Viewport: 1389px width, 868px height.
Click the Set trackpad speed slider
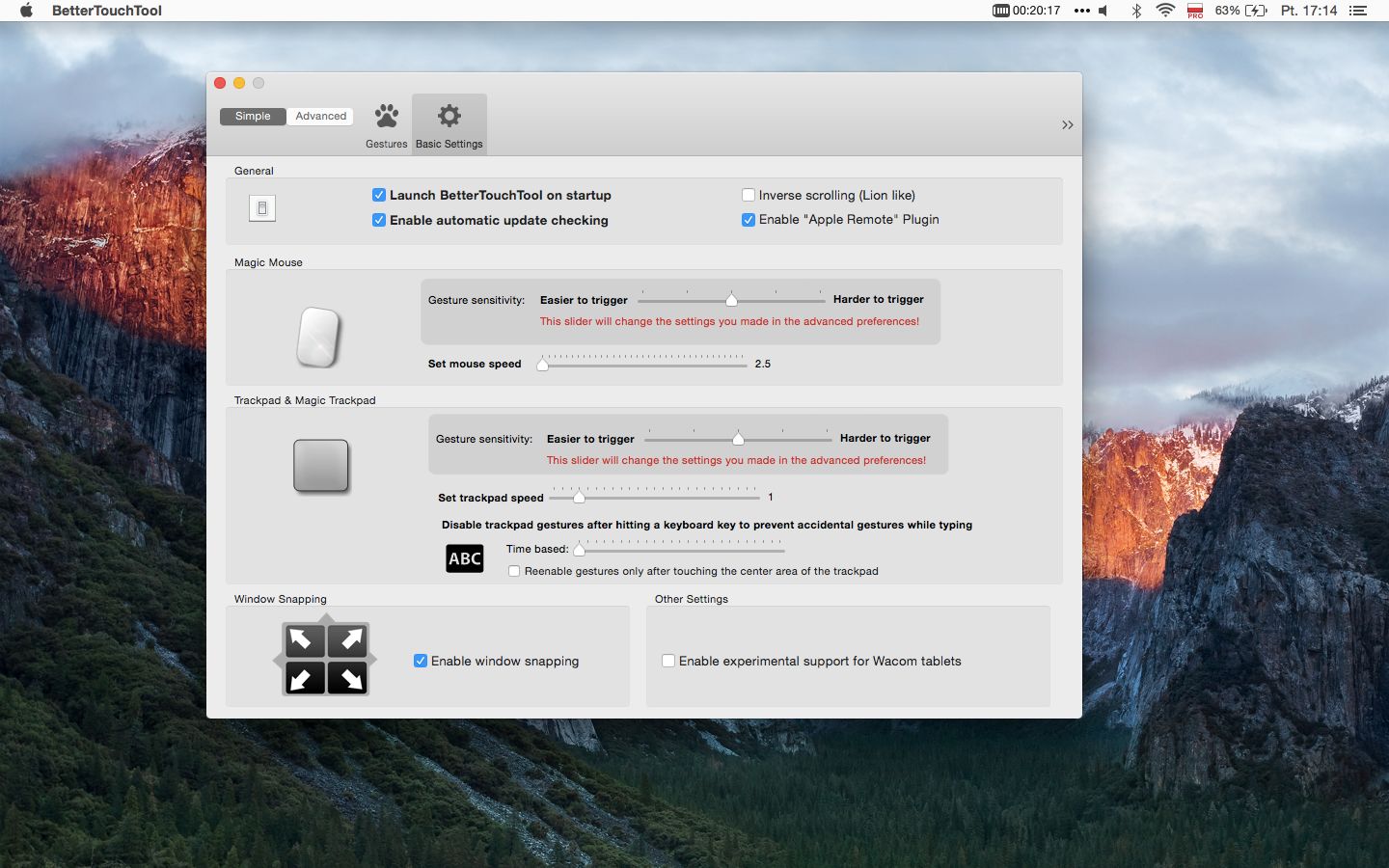[x=656, y=497]
